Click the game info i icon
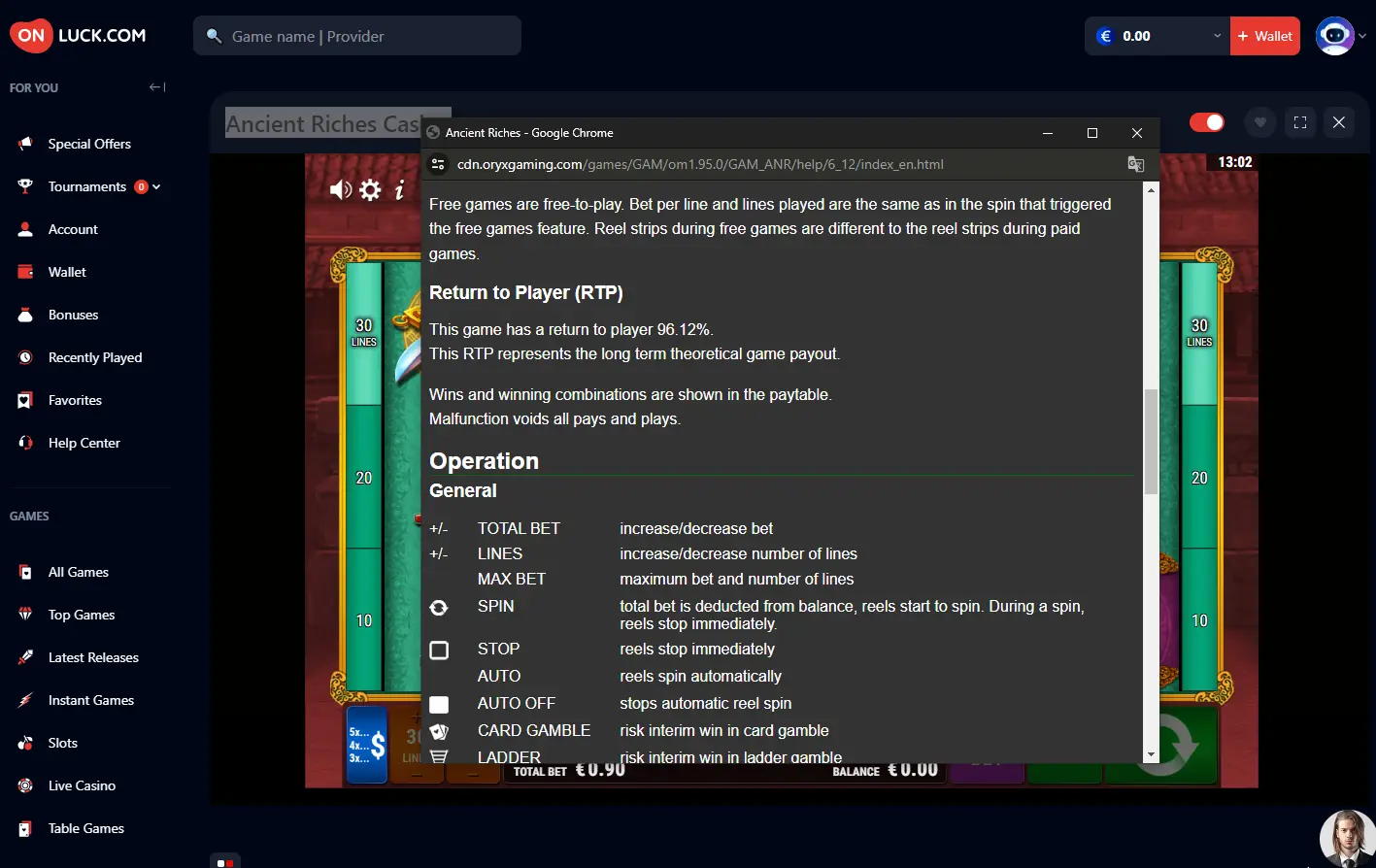 point(399,190)
